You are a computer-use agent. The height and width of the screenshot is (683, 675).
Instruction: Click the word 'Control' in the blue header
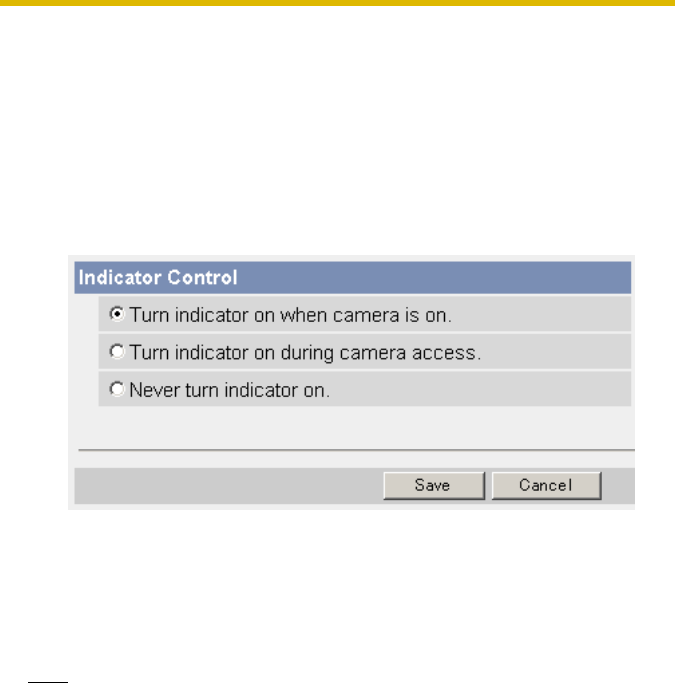(202, 277)
